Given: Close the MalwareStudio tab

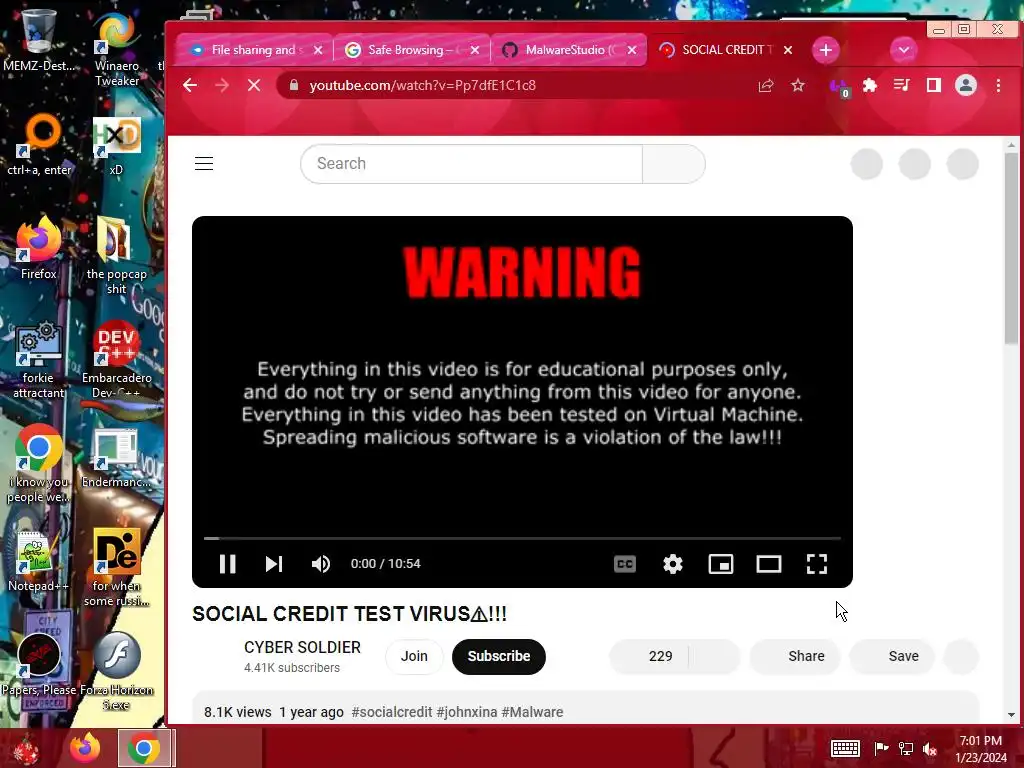Looking at the screenshot, I should pos(632,50).
